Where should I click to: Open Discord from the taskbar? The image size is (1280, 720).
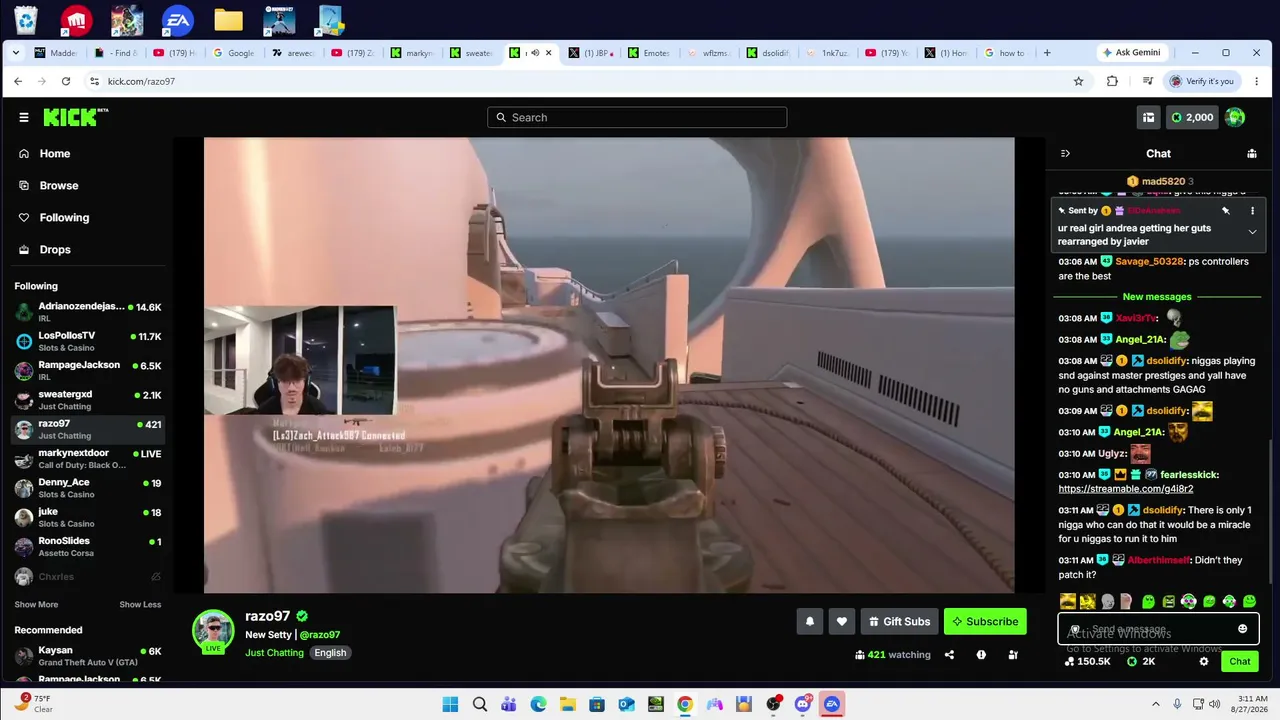(803, 704)
